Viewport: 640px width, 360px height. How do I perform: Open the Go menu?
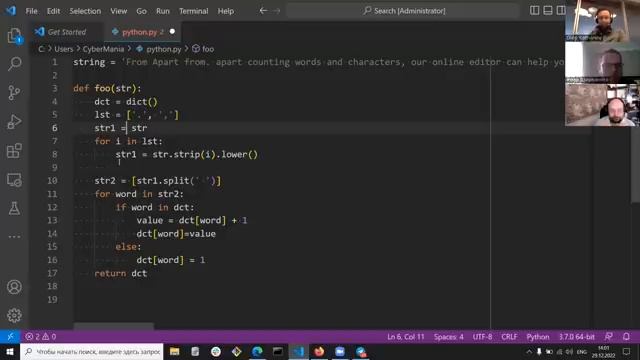click(141, 11)
